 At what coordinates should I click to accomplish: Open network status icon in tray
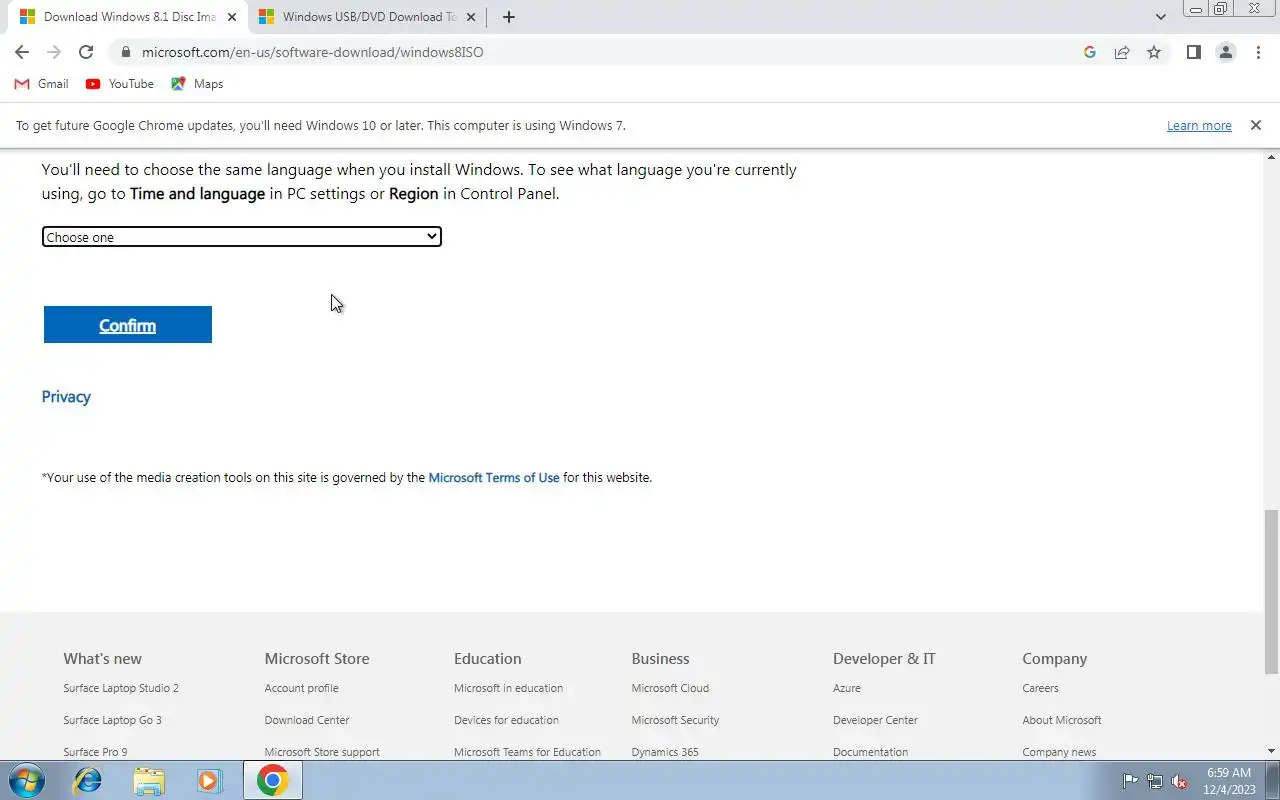click(x=1155, y=781)
